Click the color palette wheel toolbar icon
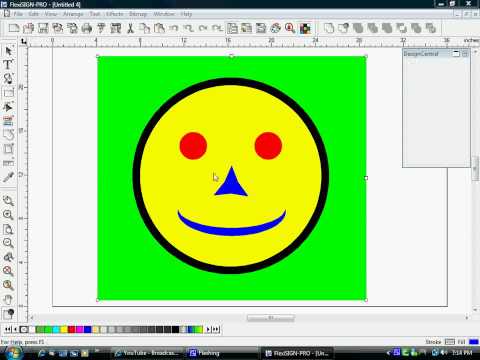480x360 pixels. point(275,28)
